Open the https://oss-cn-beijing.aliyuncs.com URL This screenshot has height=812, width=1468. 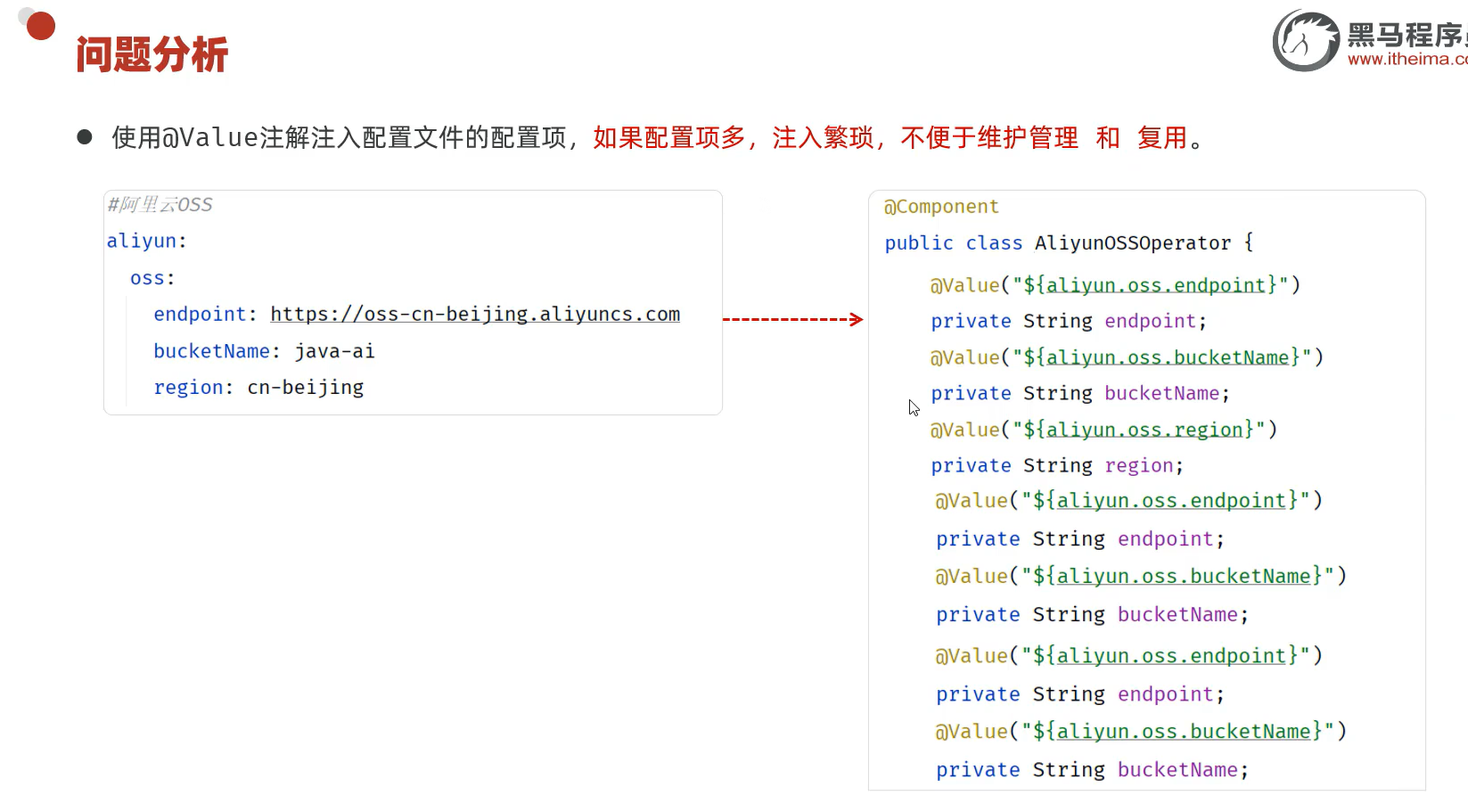tap(475, 315)
